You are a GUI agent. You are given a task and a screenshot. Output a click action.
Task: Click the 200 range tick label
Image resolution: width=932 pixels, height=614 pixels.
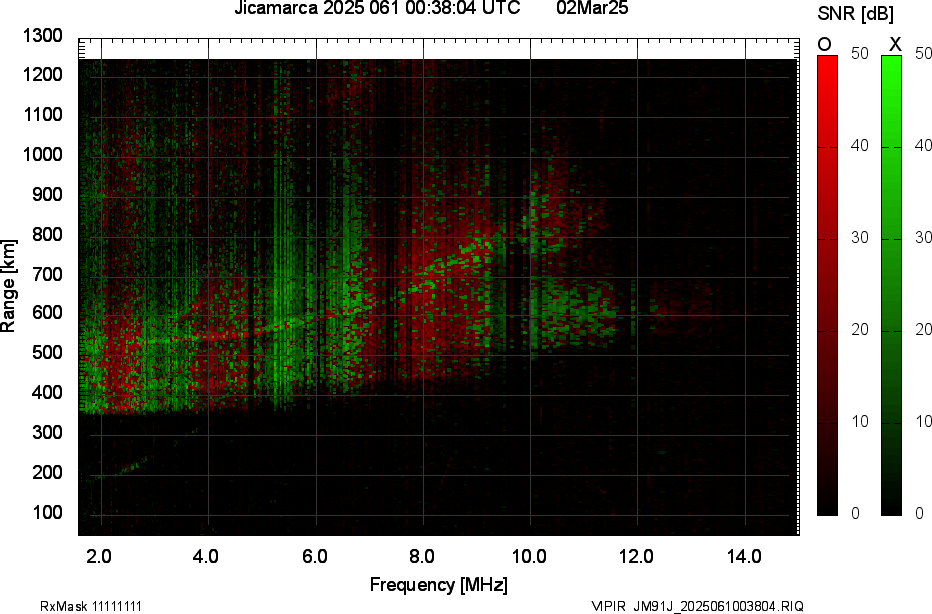point(47,472)
